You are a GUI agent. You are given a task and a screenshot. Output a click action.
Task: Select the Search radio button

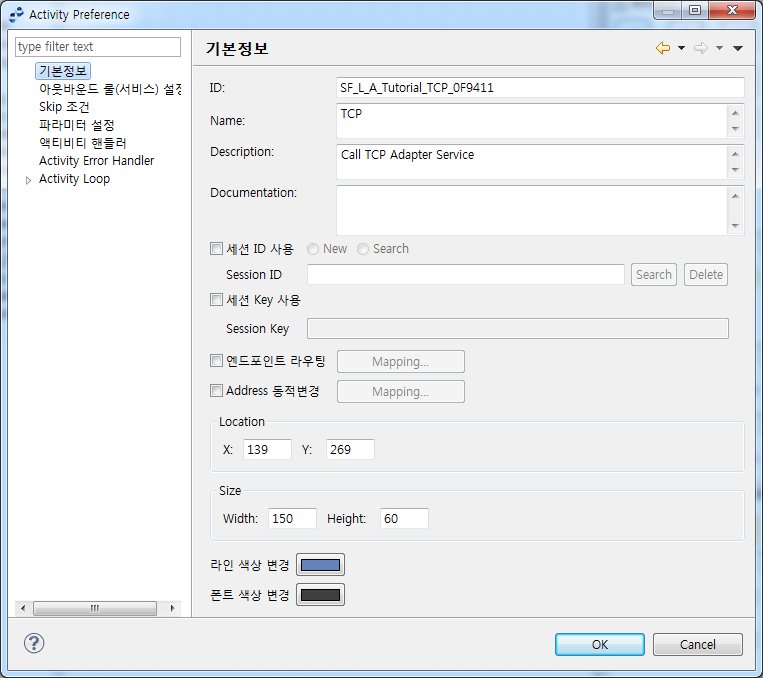(363, 249)
